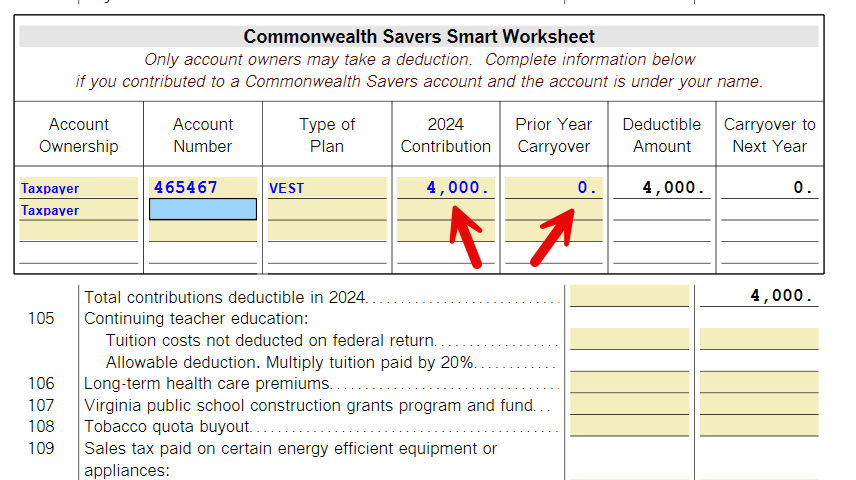The width and height of the screenshot is (856, 480).
Task: Click the Long-term health care premiums label
Action: [x=207, y=383]
